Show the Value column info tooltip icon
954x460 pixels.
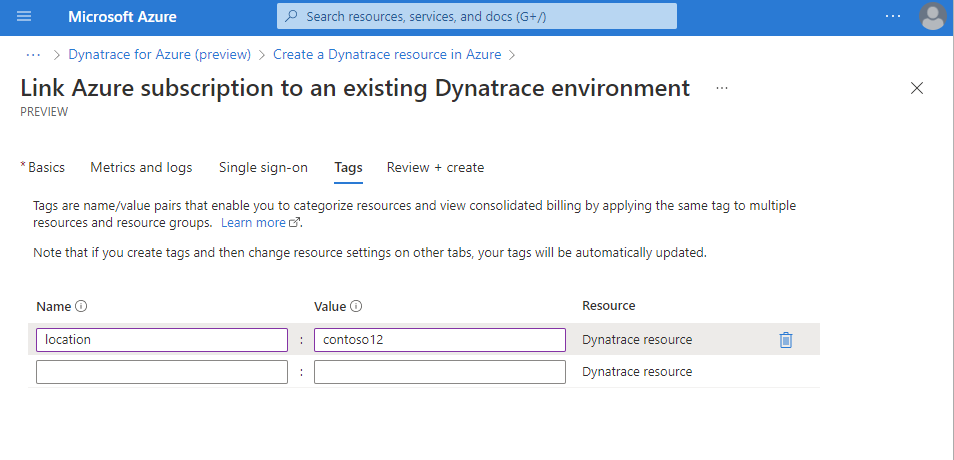pyautogui.click(x=357, y=306)
